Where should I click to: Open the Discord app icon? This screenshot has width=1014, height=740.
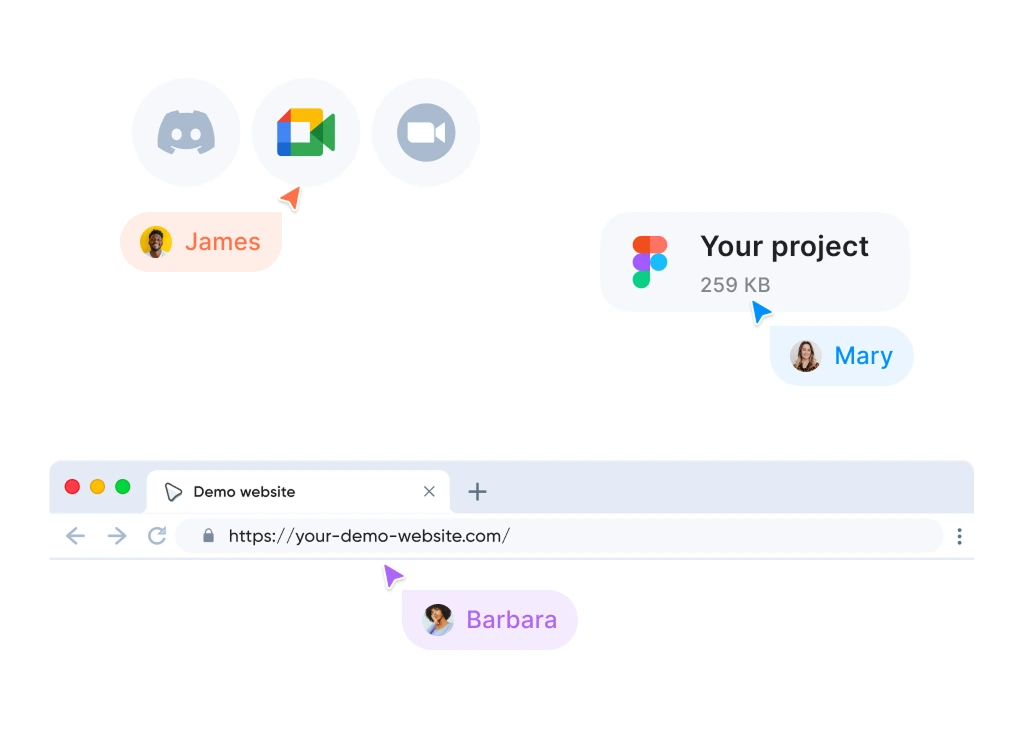coord(186,133)
